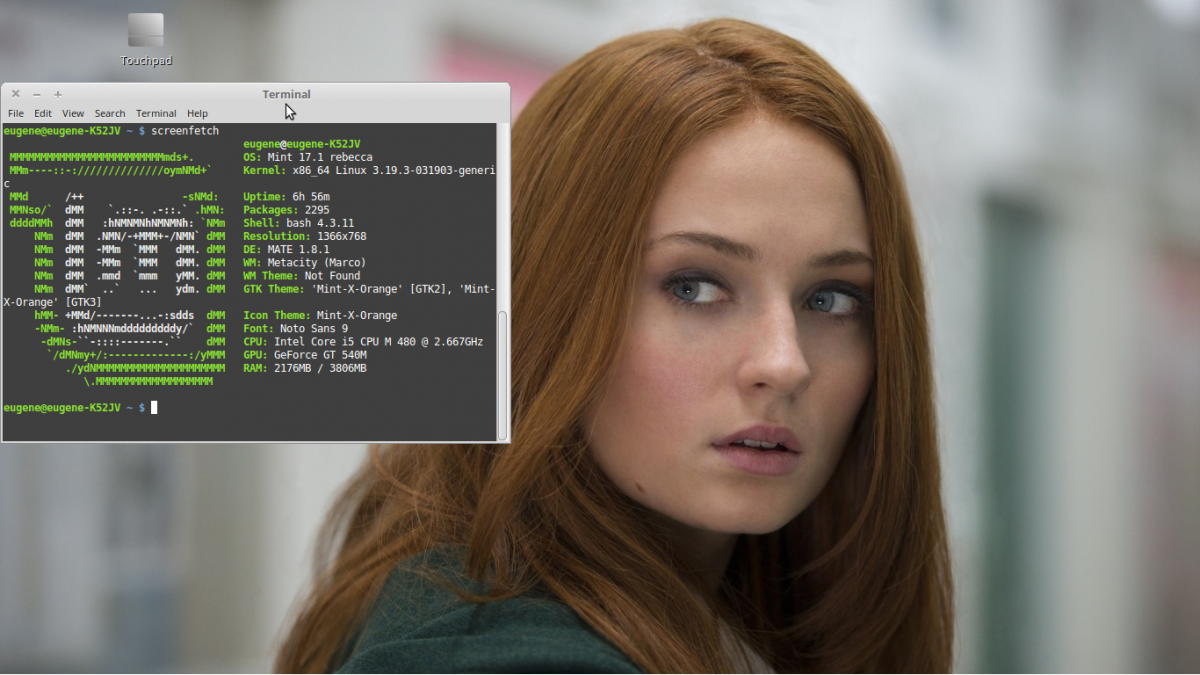The width and height of the screenshot is (1200, 675).
Task: Click the Terminal window title bar text
Action: tap(286, 94)
